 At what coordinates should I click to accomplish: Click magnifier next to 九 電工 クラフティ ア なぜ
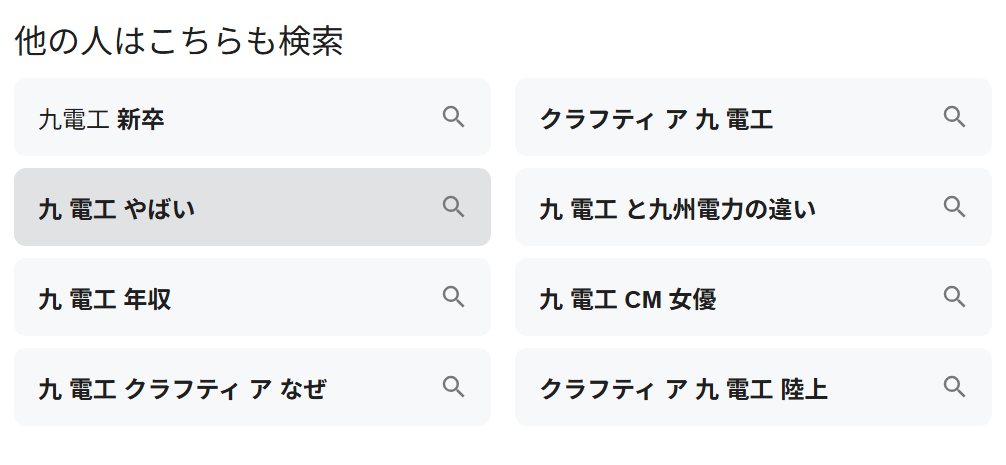coord(453,387)
